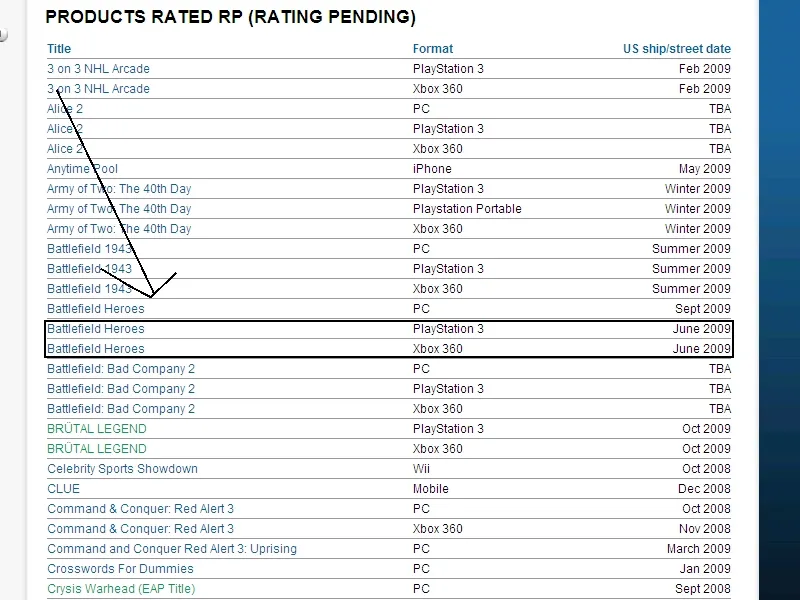The image size is (800, 600).
Task: Open Battlefield Heroes Xbox 360 row link
Action: tap(95, 349)
